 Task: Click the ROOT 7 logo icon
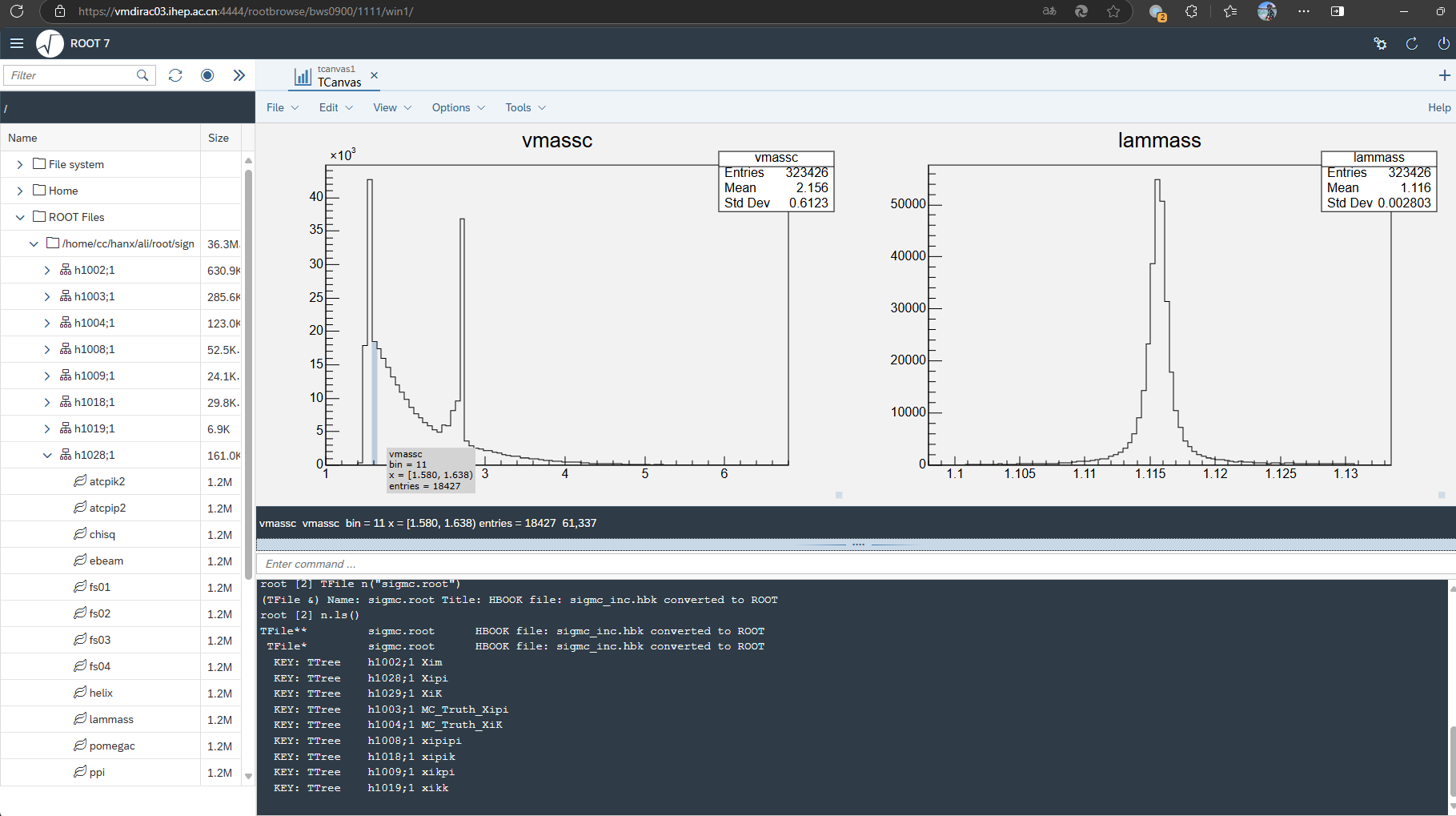50,43
